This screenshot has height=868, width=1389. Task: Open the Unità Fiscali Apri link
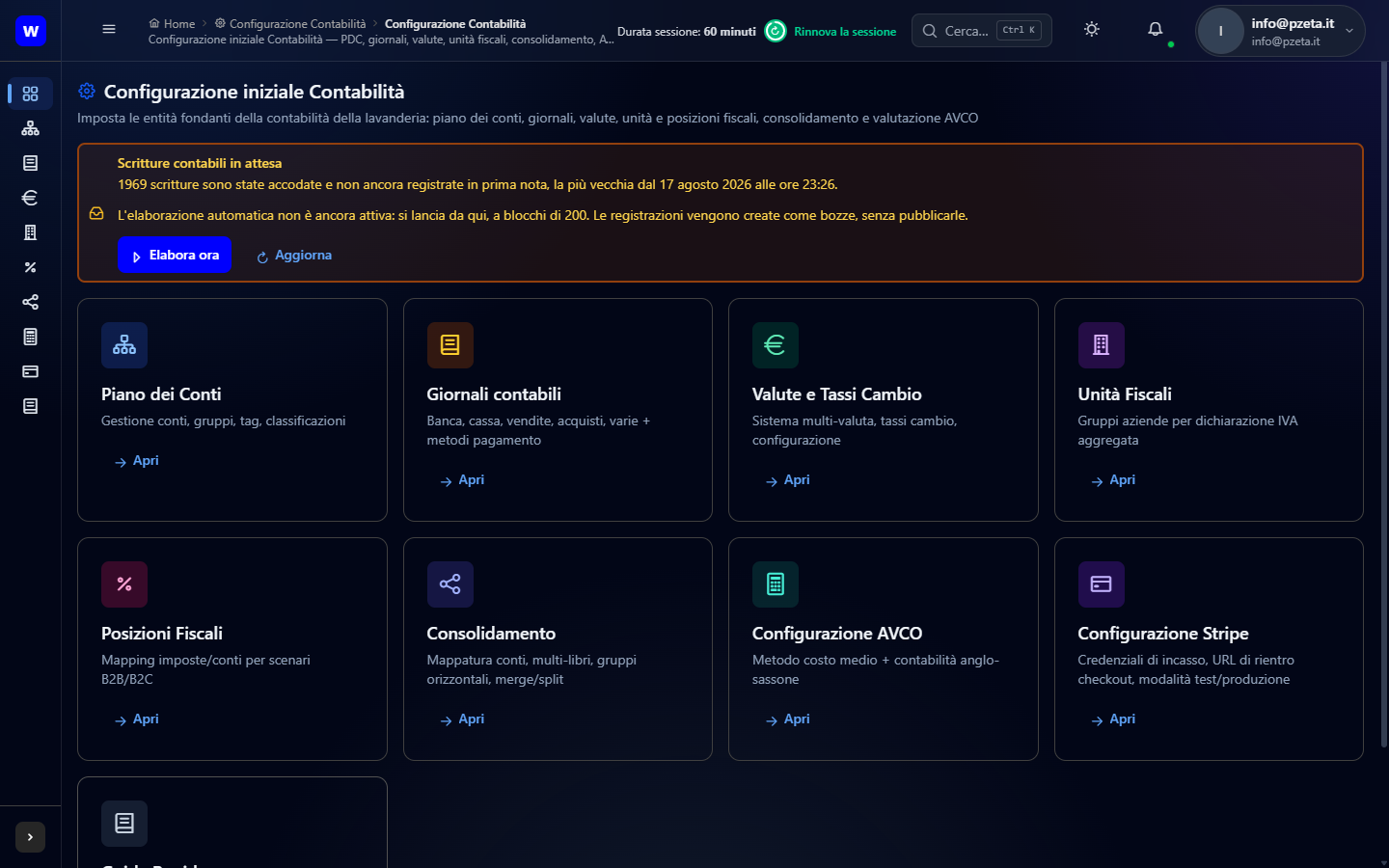tap(1113, 480)
